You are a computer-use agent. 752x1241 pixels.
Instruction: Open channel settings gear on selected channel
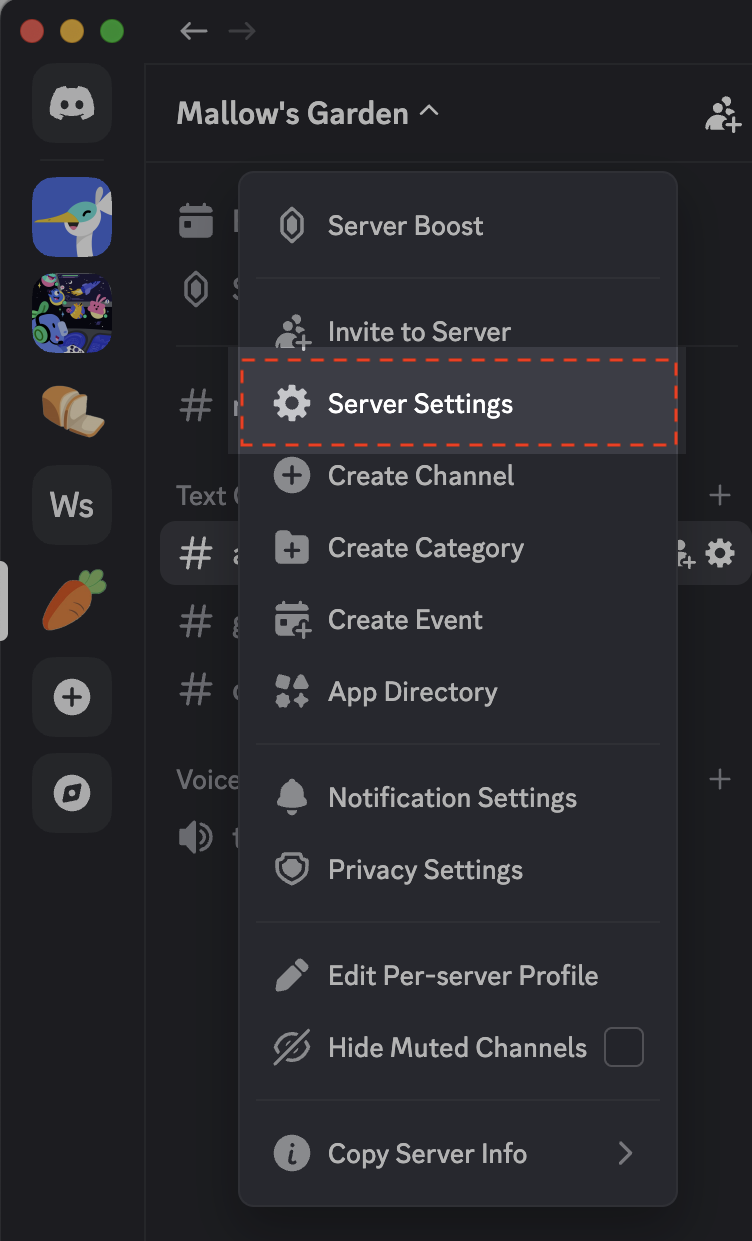[720, 552]
